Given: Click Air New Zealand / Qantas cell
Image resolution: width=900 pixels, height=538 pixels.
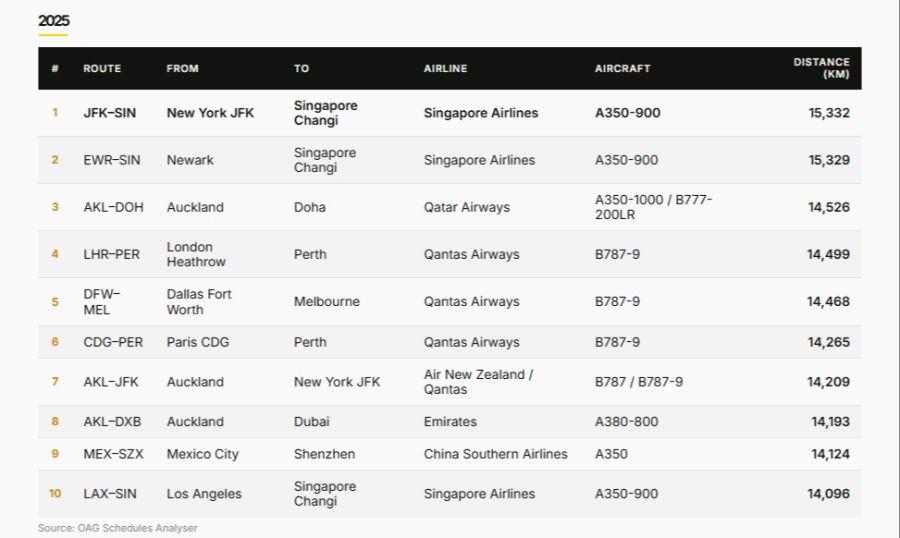Looking at the screenshot, I should coord(479,382).
